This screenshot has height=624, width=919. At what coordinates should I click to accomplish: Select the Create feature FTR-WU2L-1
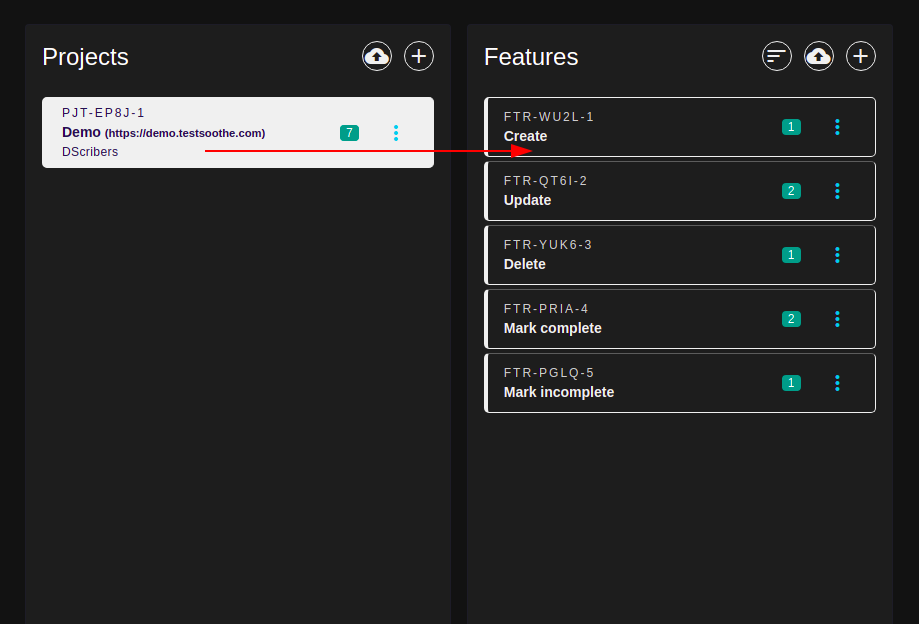[x=680, y=127]
